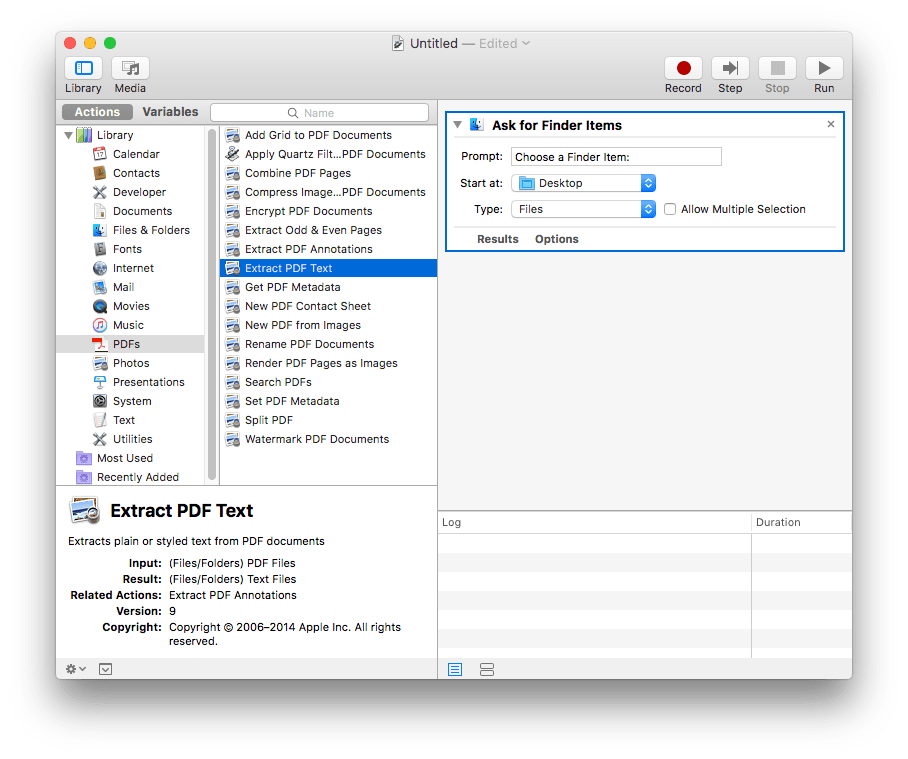The width and height of the screenshot is (908, 759).
Task: Collapse the Ask for Finder Items action
Action: tap(457, 125)
